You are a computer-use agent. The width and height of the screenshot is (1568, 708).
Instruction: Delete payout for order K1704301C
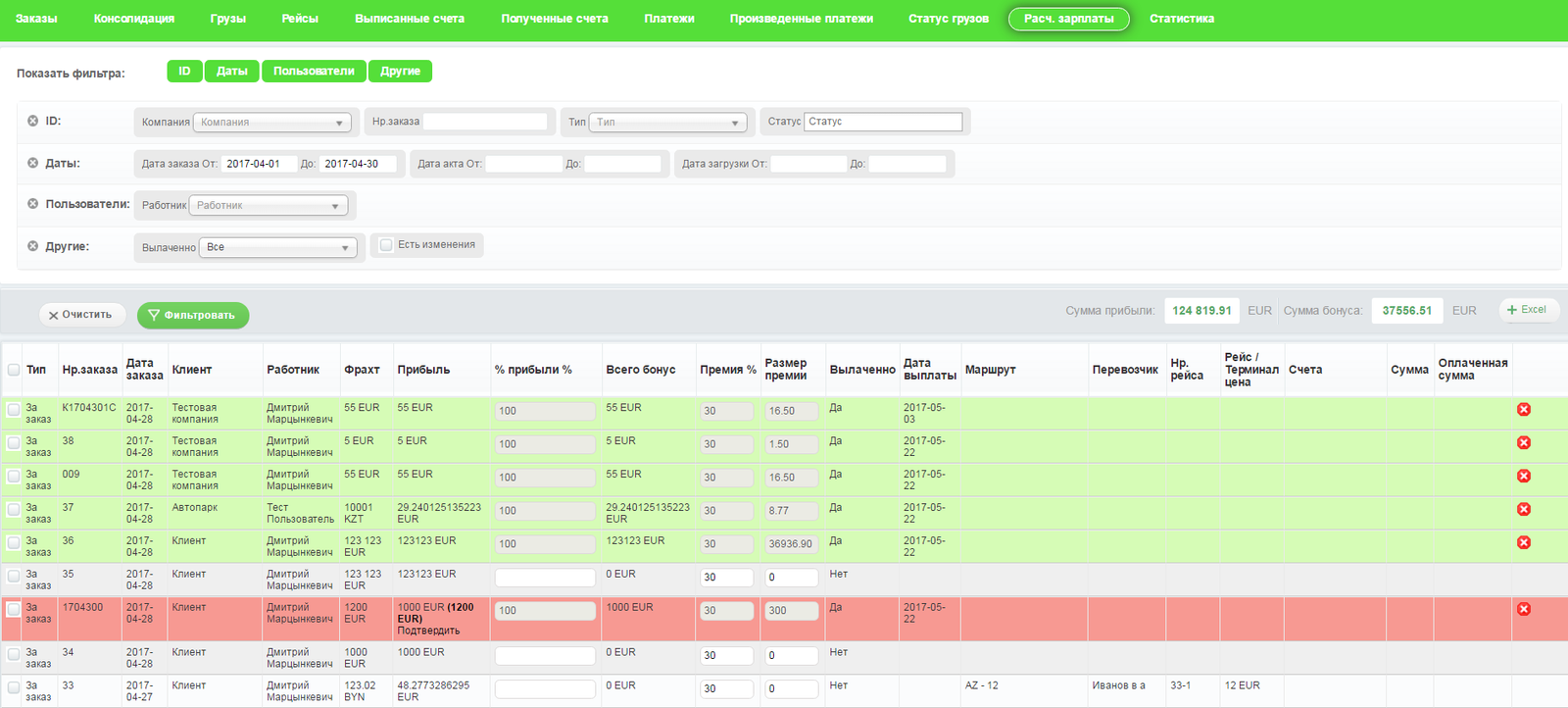pyautogui.click(x=1524, y=410)
